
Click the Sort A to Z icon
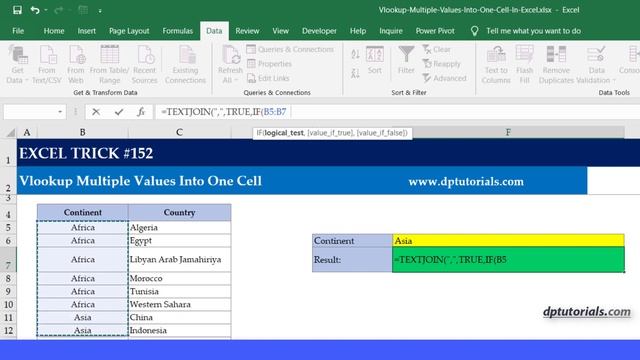coord(355,54)
